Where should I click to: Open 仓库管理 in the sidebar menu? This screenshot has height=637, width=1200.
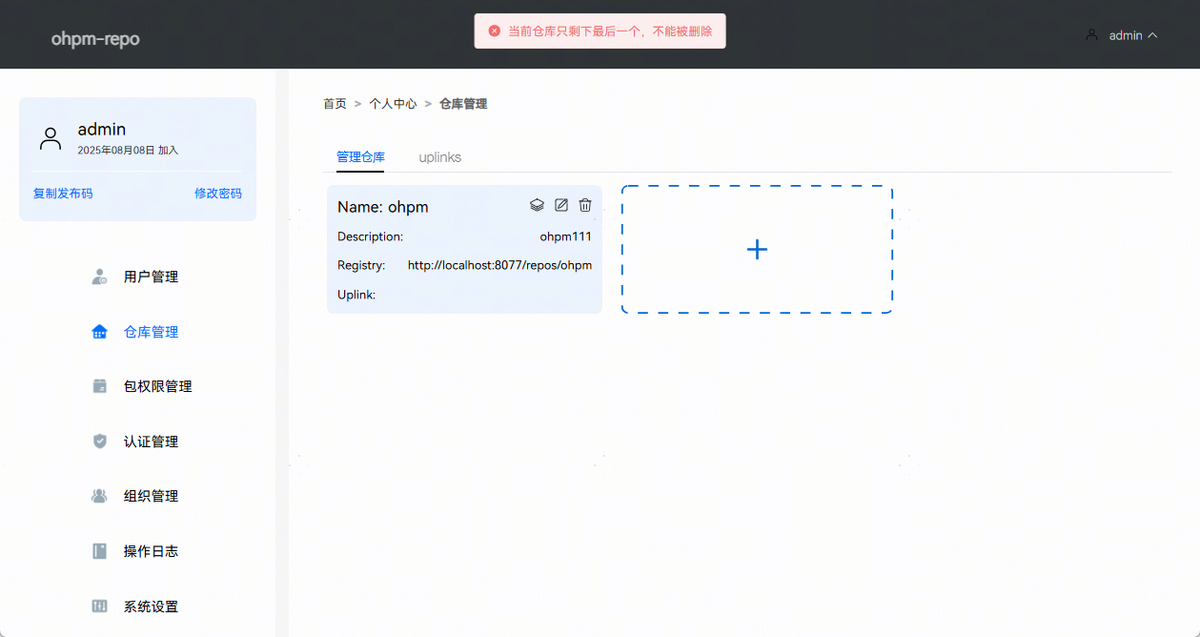150,332
